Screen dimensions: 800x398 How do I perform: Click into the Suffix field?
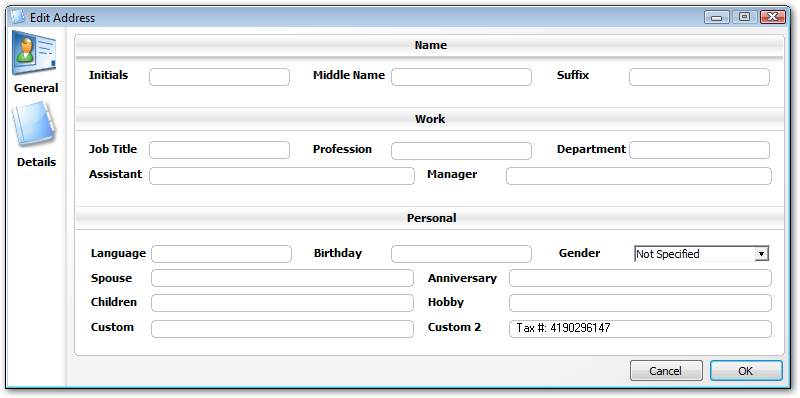[x=699, y=77]
